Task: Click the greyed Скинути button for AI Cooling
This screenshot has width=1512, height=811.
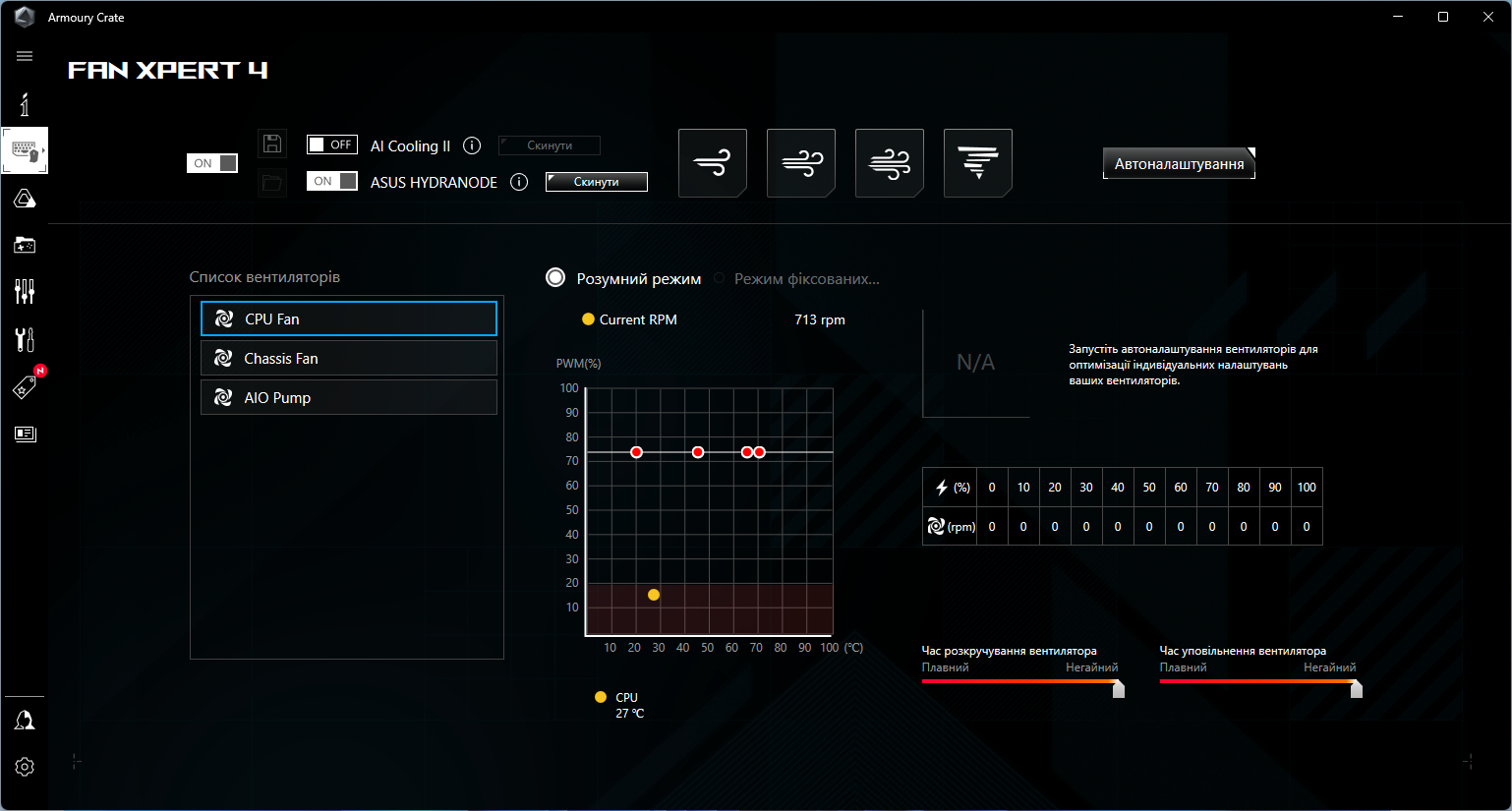Action: pos(550,145)
